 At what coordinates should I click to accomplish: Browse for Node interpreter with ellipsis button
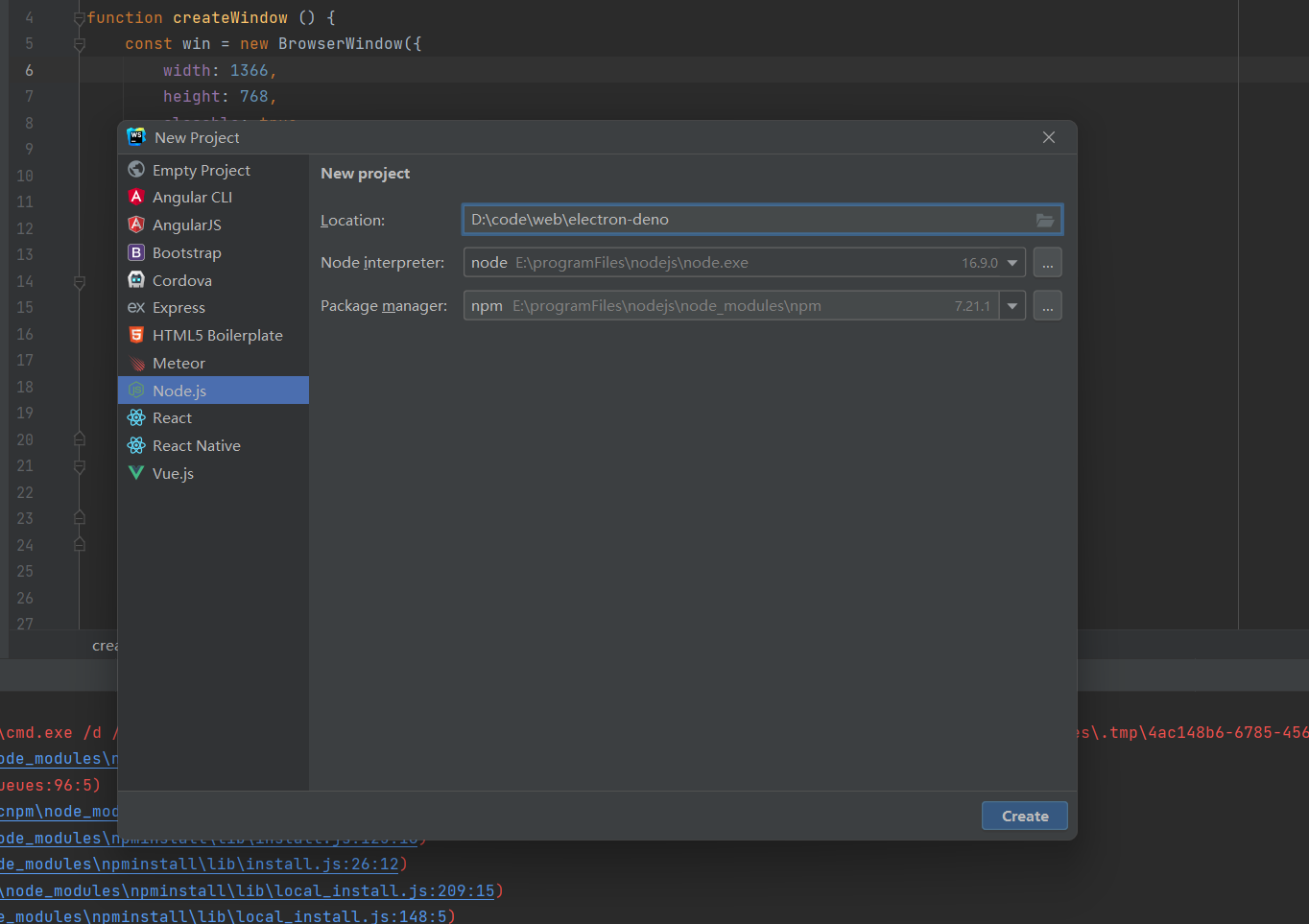pyautogui.click(x=1048, y=263)
